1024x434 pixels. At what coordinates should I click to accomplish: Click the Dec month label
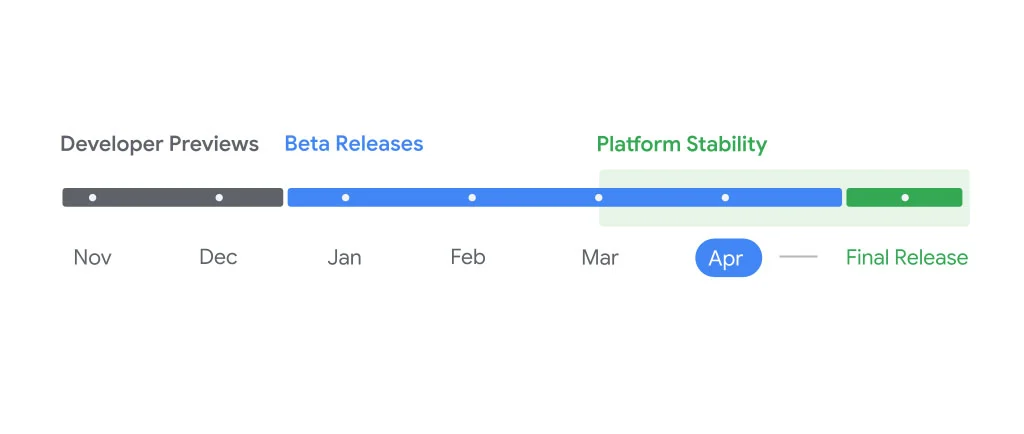(218, 258)
